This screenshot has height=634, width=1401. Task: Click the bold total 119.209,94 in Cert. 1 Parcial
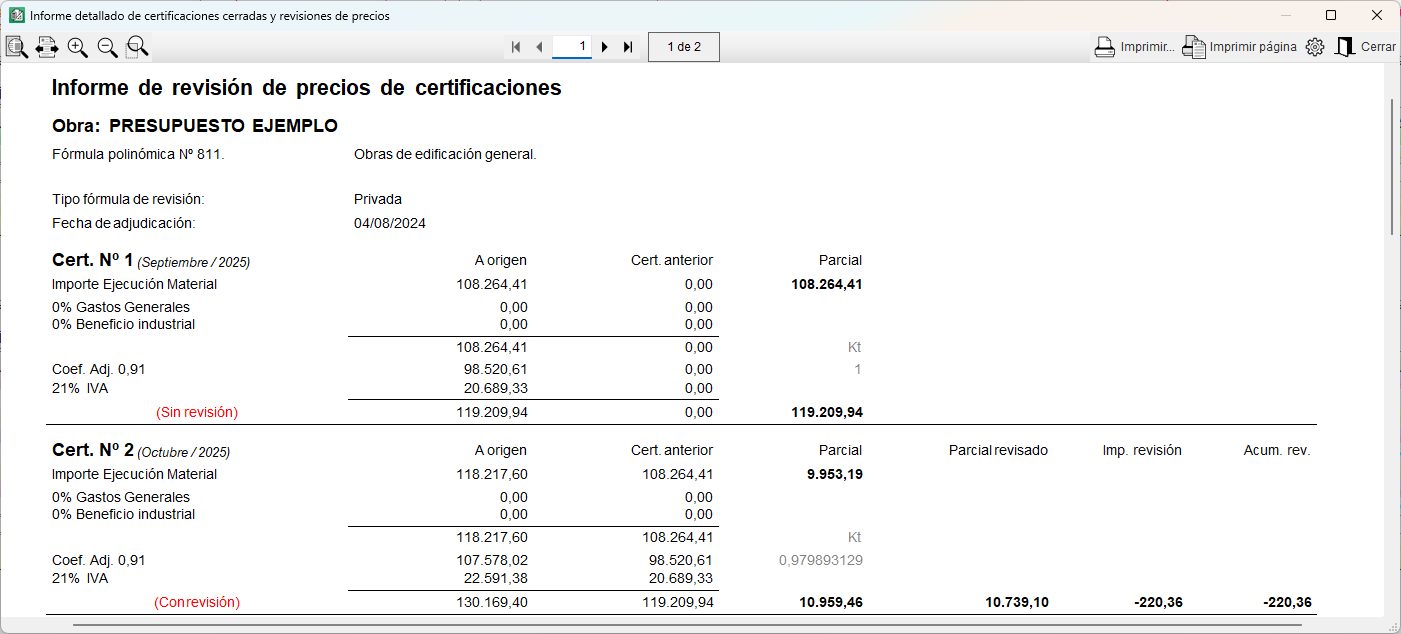826,412
